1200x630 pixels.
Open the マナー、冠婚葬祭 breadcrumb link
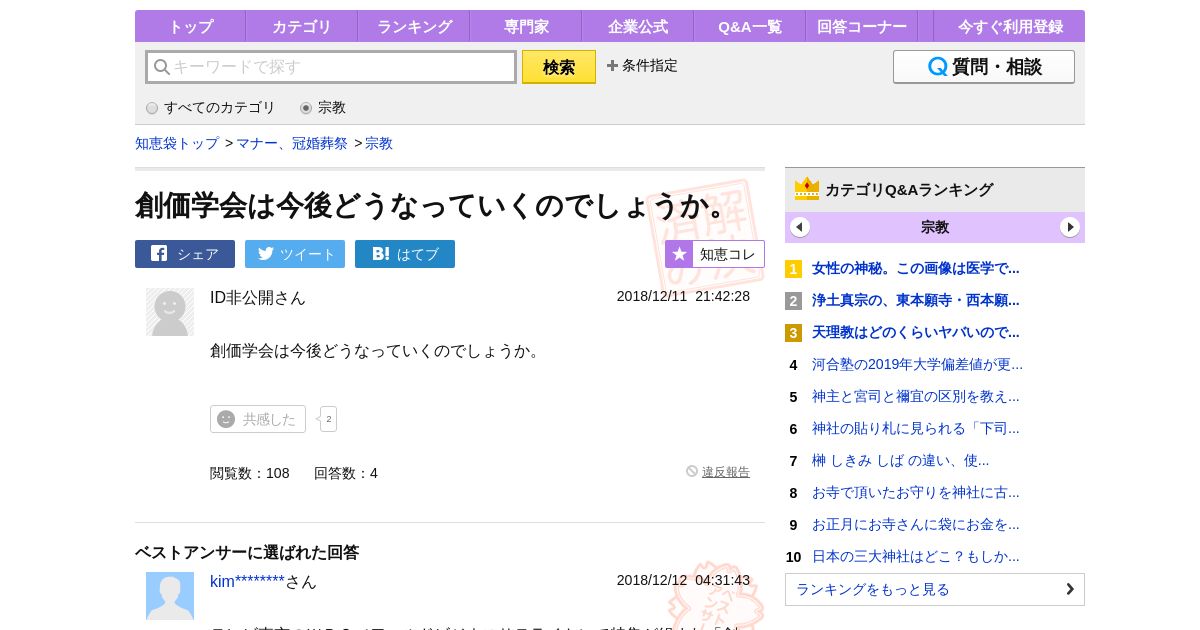(x=292, y=143)
